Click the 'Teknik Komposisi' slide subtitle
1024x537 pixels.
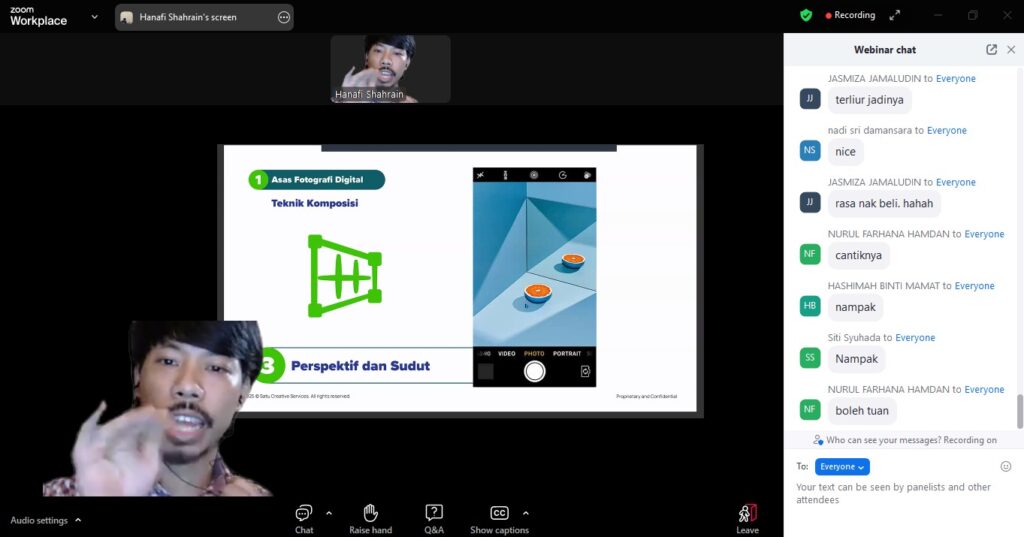pos(315,203)
